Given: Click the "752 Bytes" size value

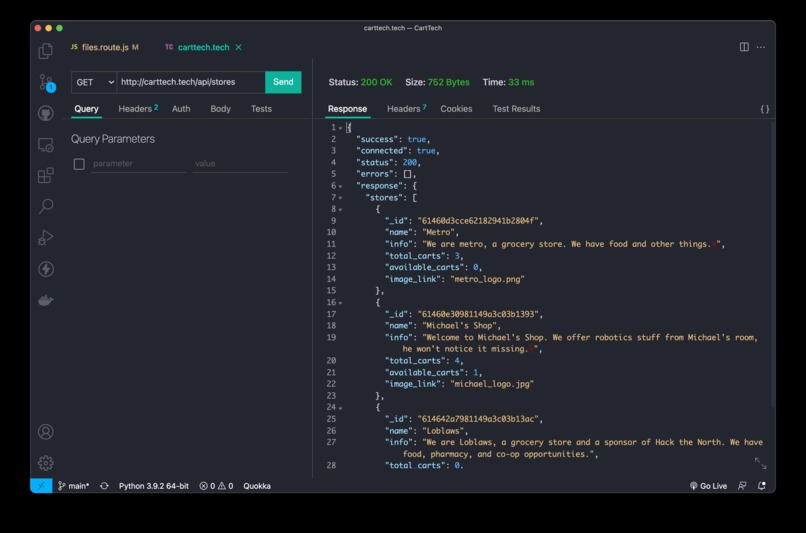Looking at the screenshot, I should click(448, 82).
